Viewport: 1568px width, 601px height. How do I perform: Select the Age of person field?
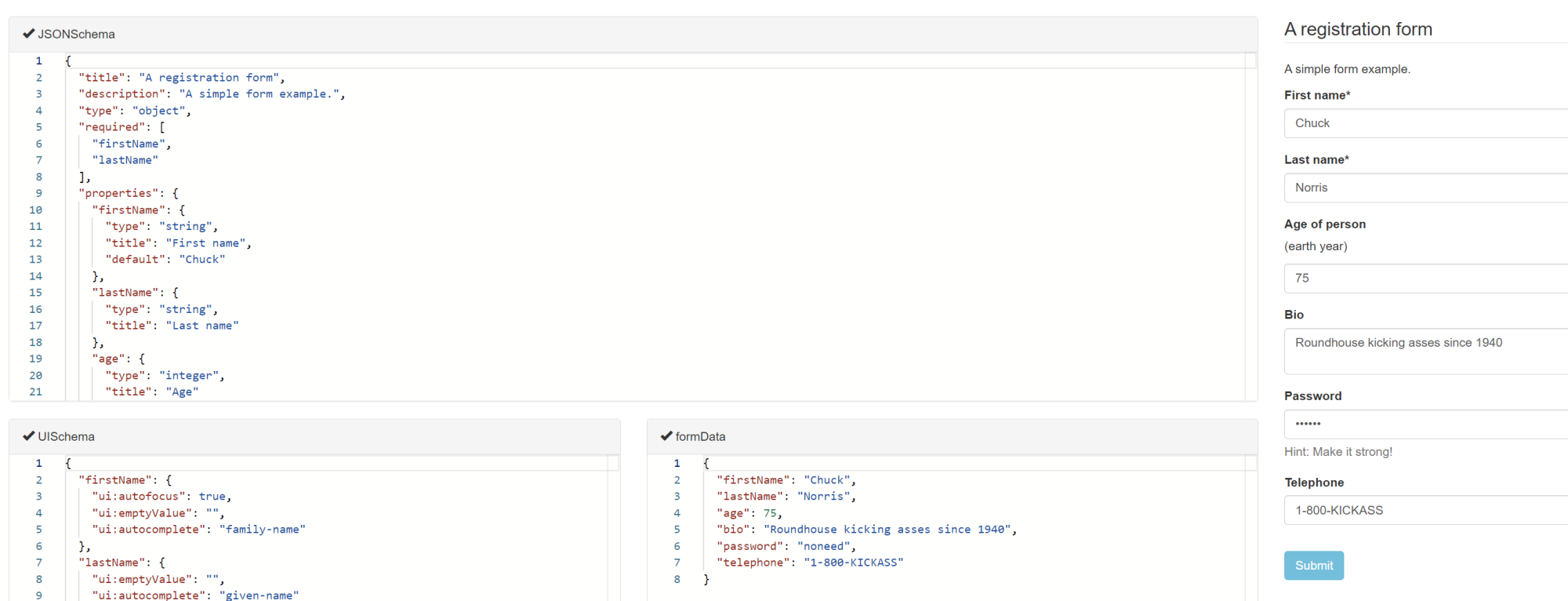(x=1423, y=279)
